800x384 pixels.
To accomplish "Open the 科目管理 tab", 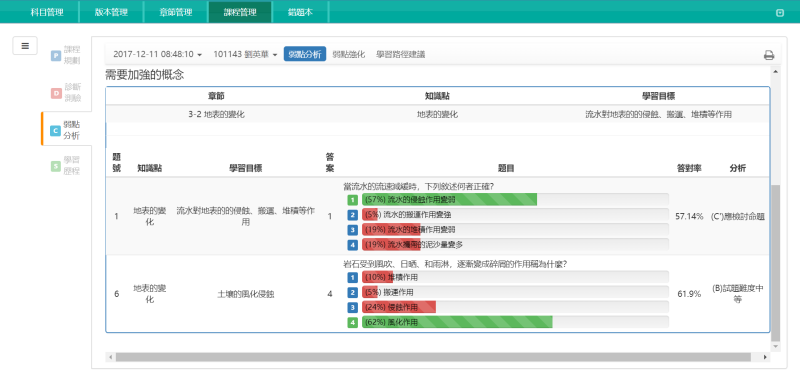I will click(x=47, y=12).
